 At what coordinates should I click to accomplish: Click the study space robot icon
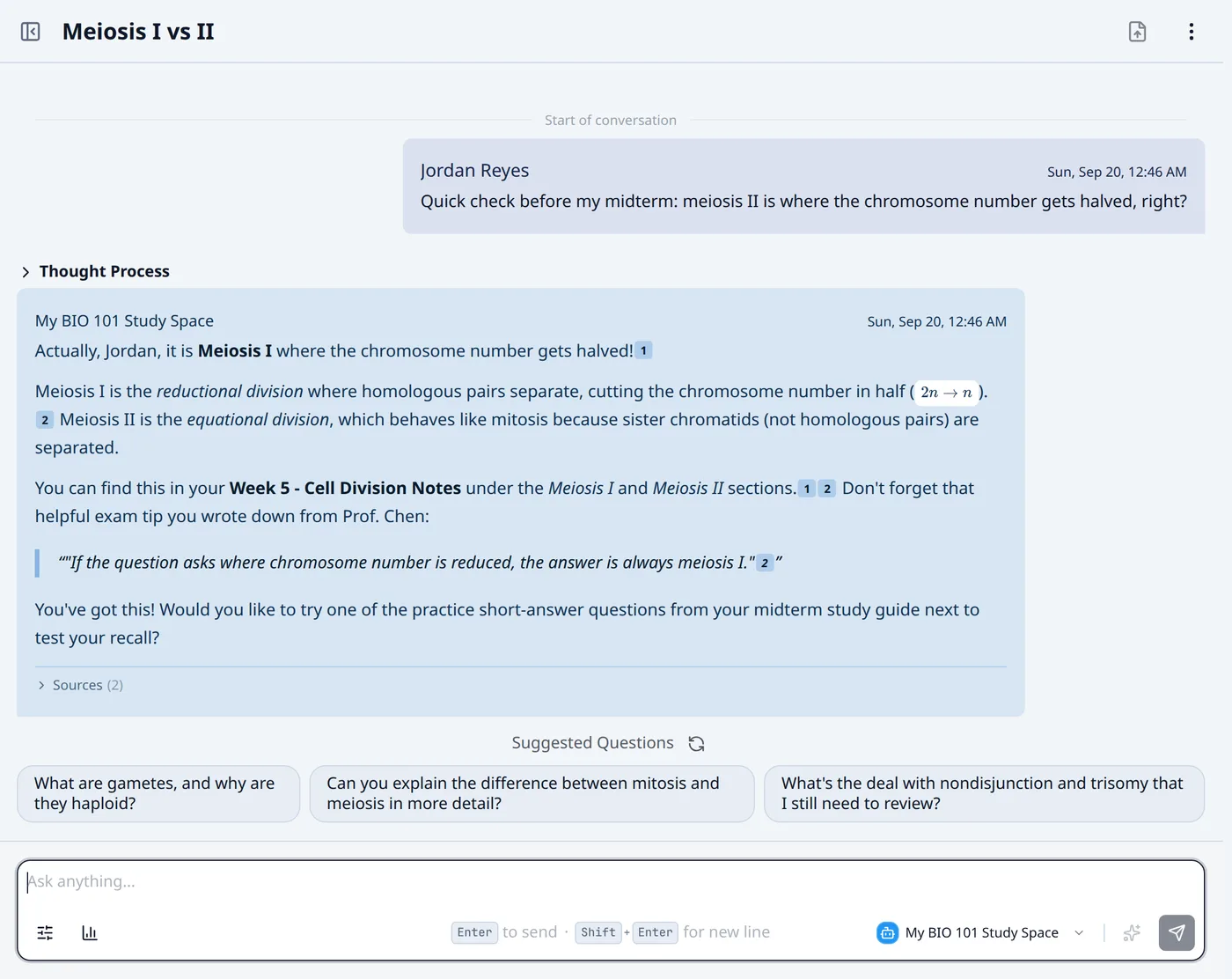point(887,932)
